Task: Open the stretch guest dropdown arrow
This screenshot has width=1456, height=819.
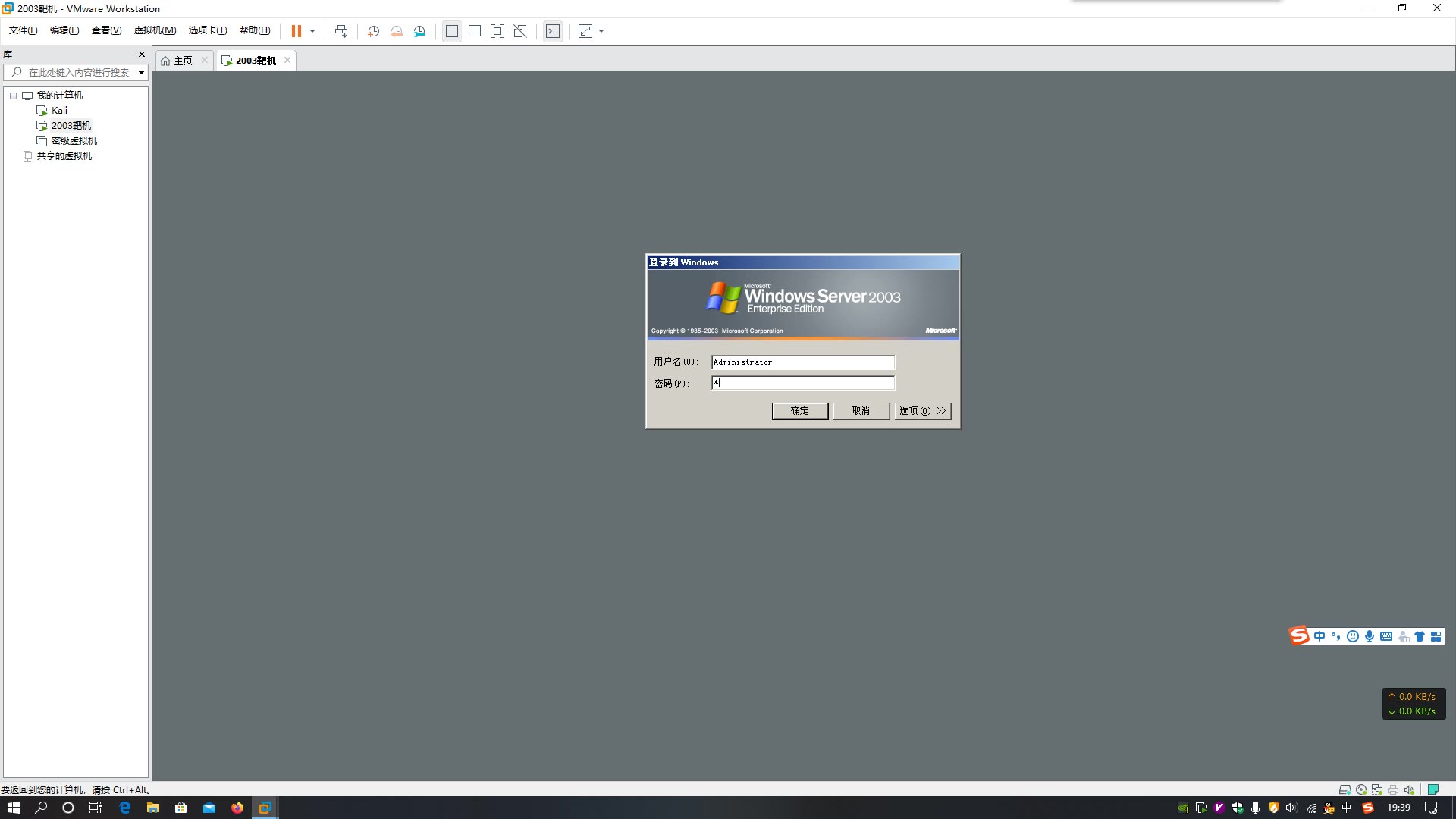Action: [601, 31]
